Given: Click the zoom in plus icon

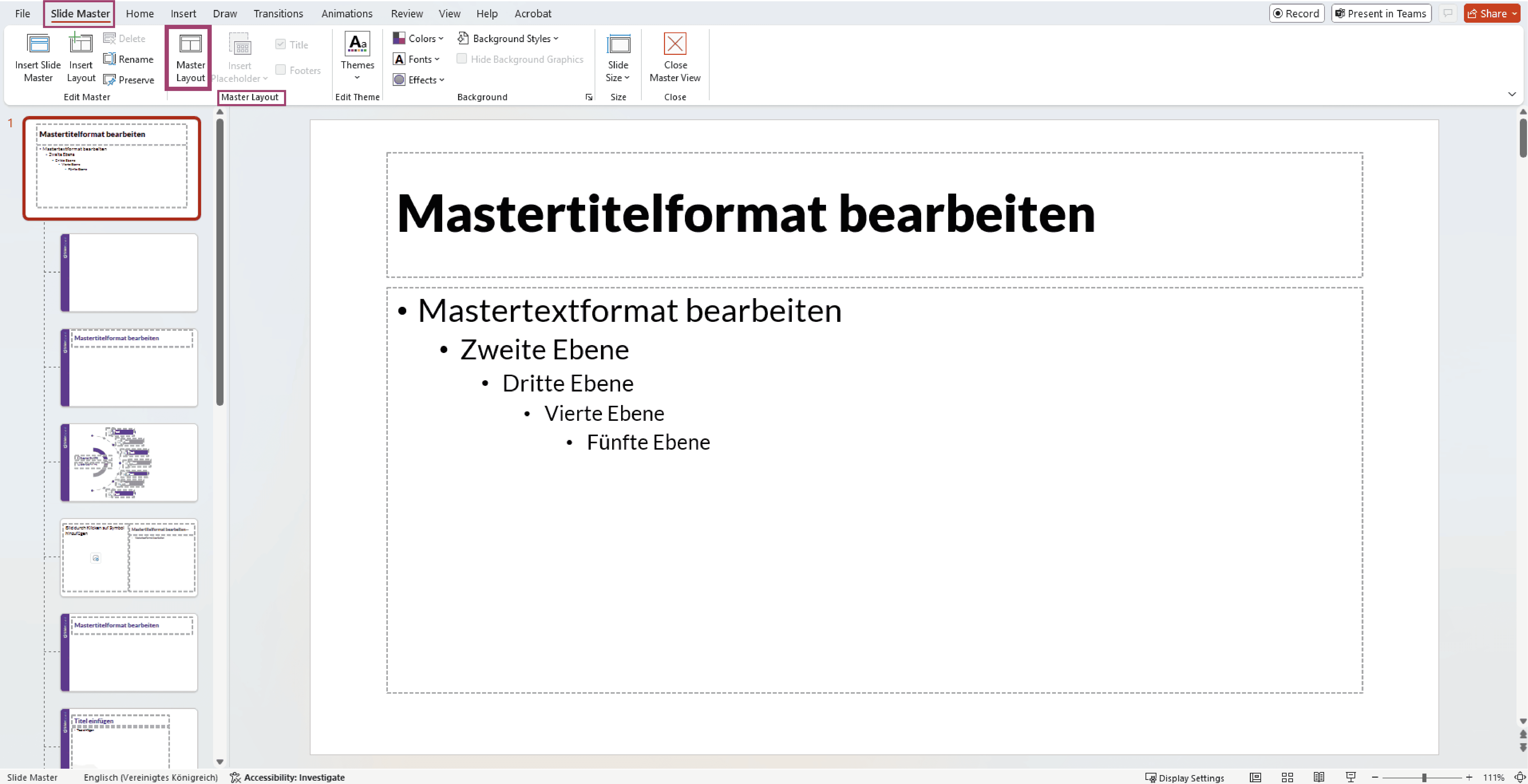Looking at the screenshot, I should (x=1469, y=777).
